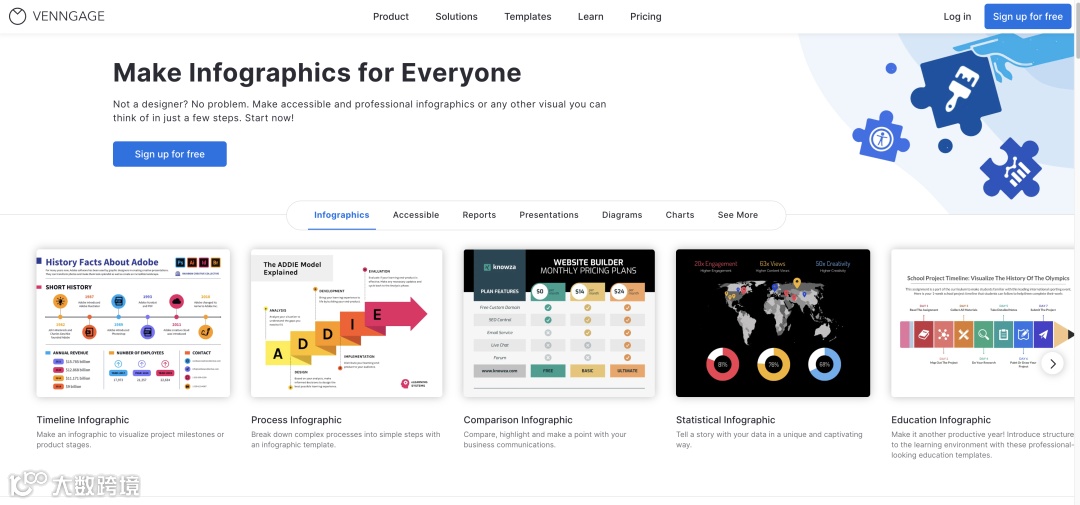Open the world map statistical thumbnail
Image resolution: width=1080 pixels, height=505 pixels.
pos(773,323)
